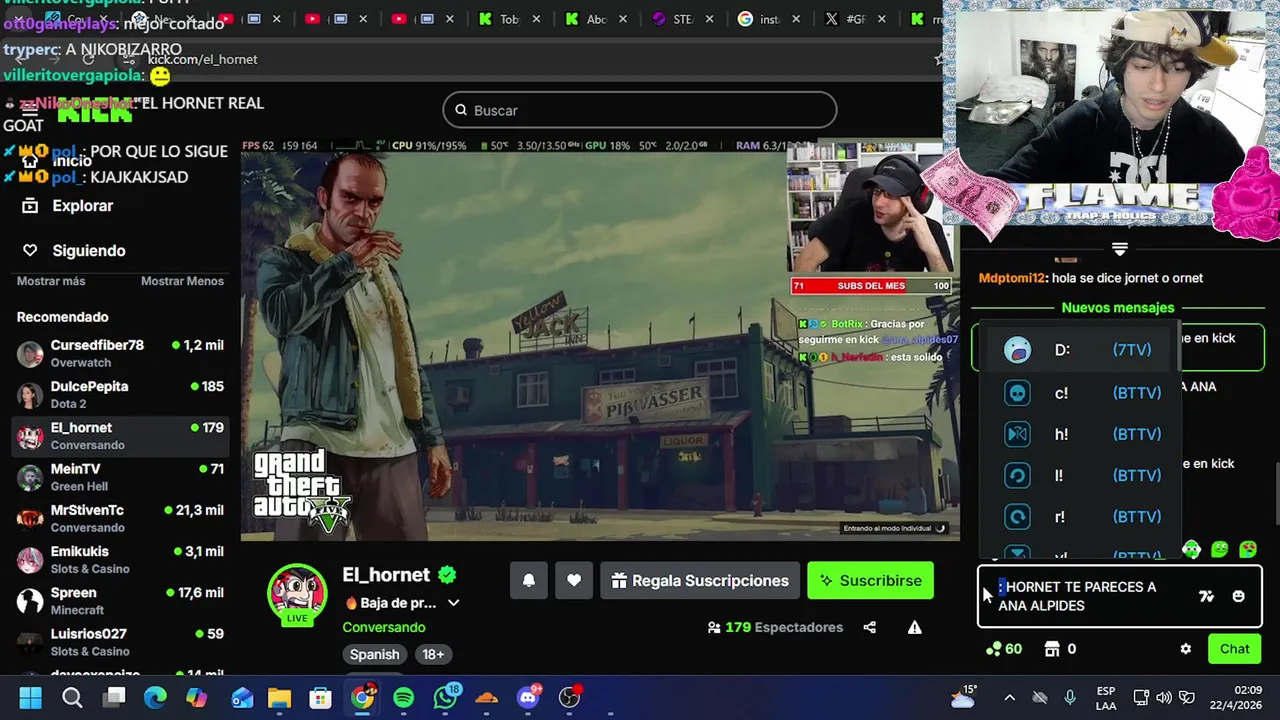The height and width of the screenshot is (720, 1280).
Task: Open File Explorer from taskbar
Action: click(x=279, y=697)
